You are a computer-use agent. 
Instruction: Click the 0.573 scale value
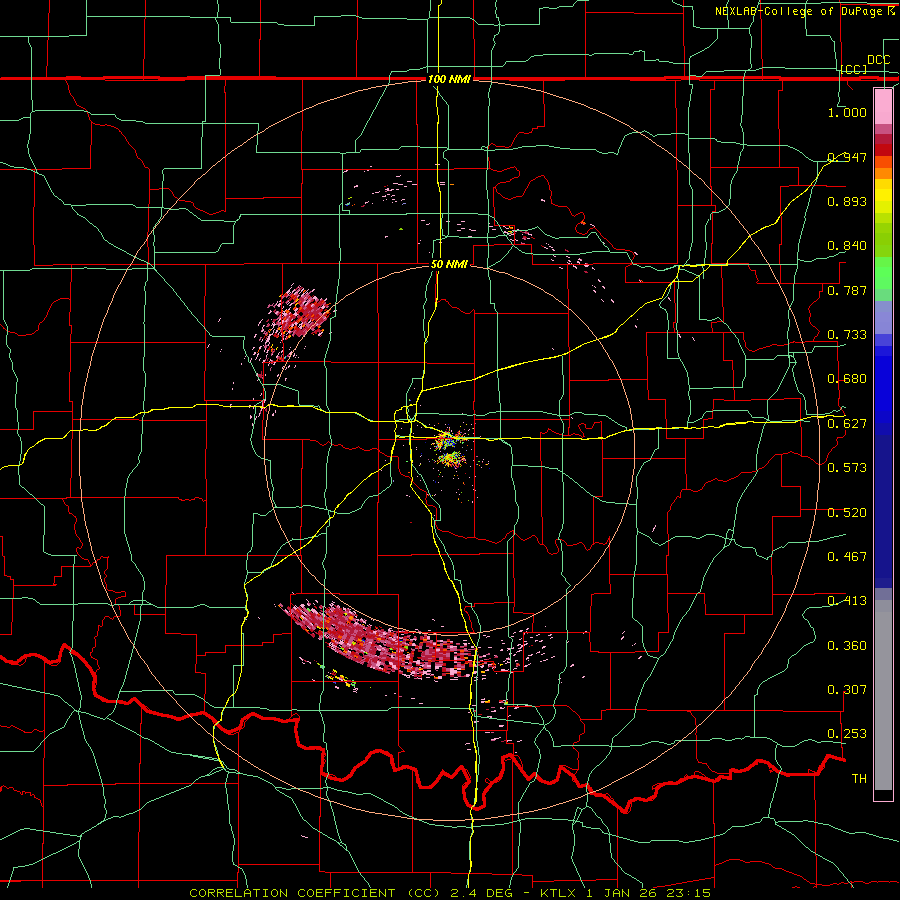(x=847, y=468)
